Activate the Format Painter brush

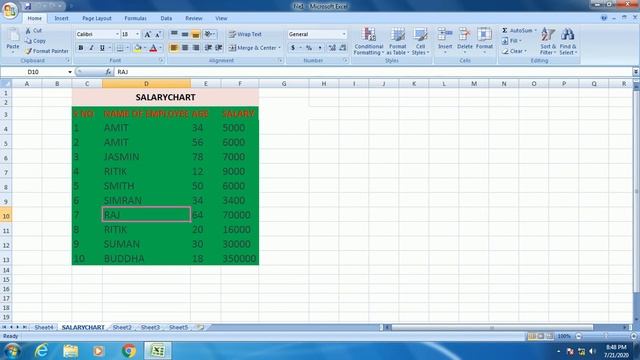click(x=47, y=51)
